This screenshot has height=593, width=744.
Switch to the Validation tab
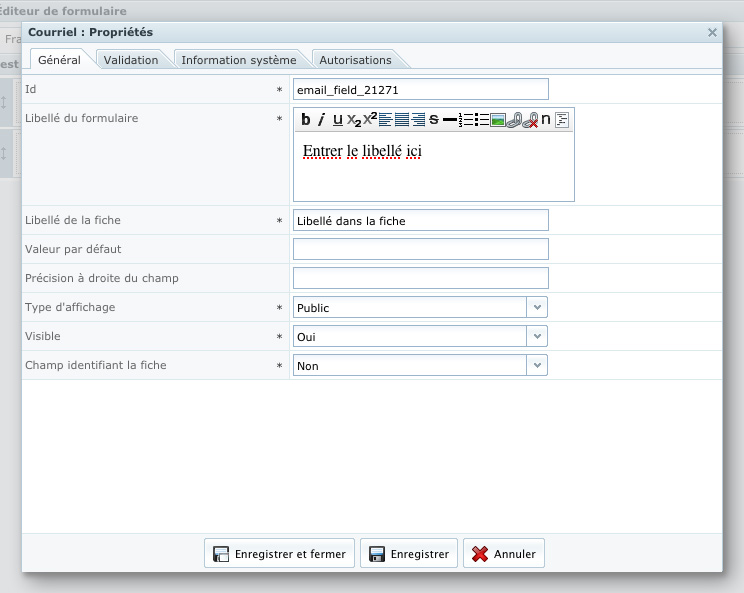[131, 60]
